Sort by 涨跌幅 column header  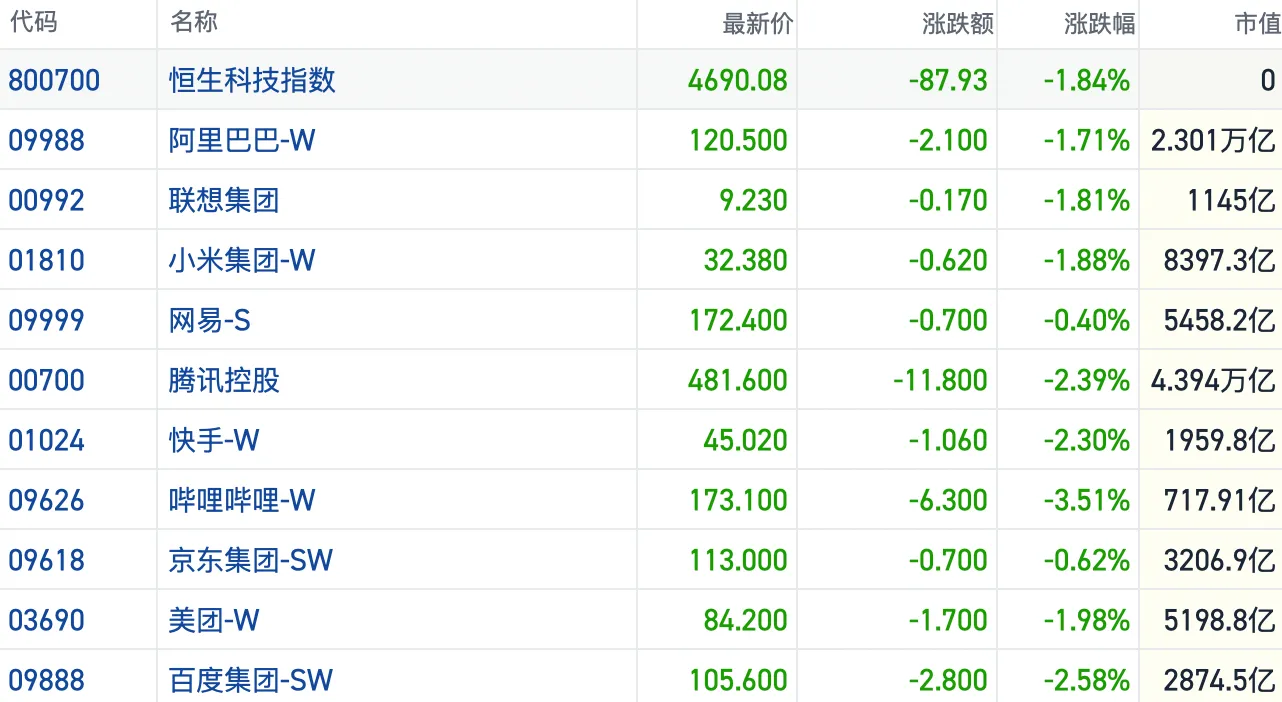click(1099, 24)
